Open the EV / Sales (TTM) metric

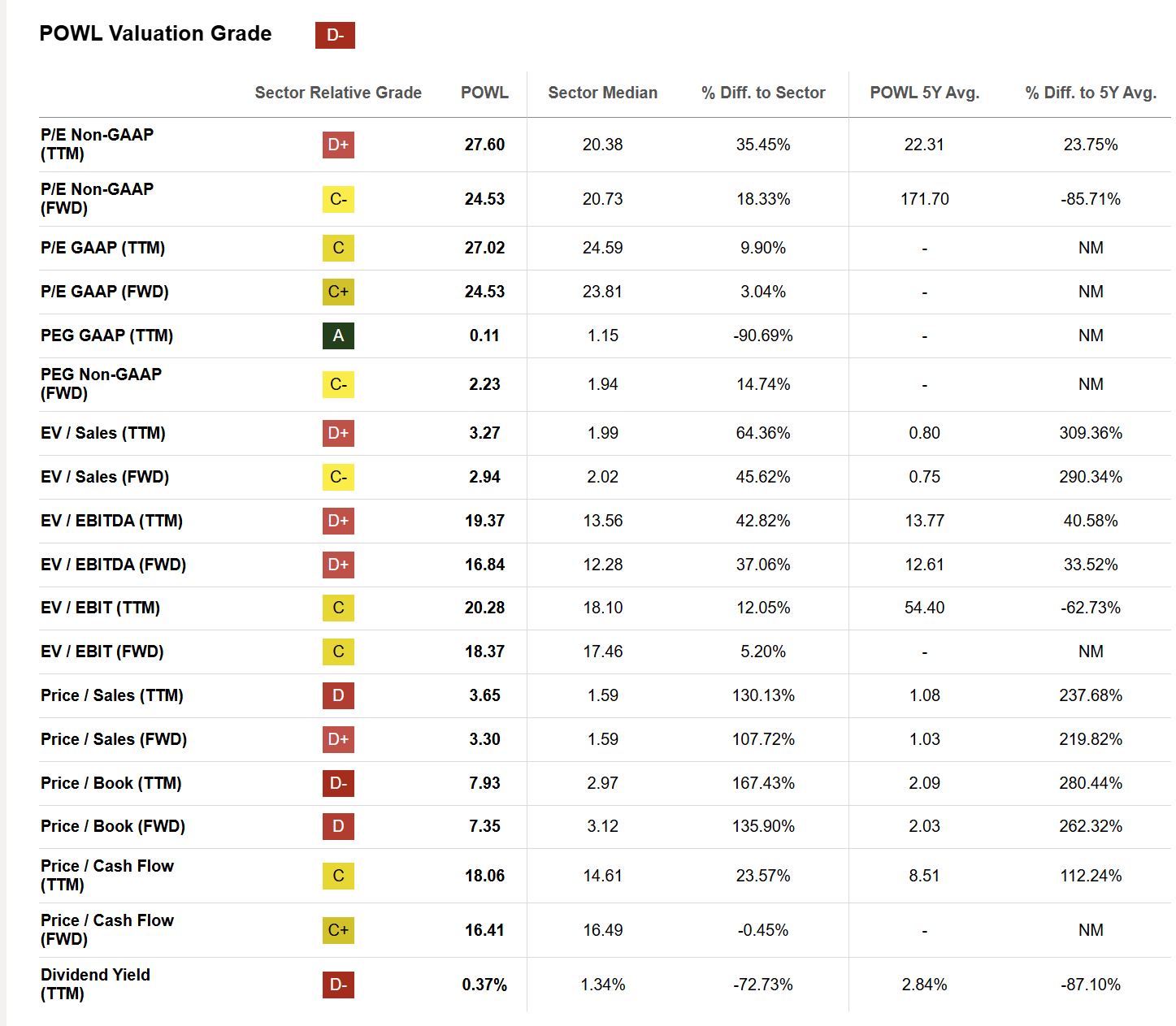coord(103,433)
